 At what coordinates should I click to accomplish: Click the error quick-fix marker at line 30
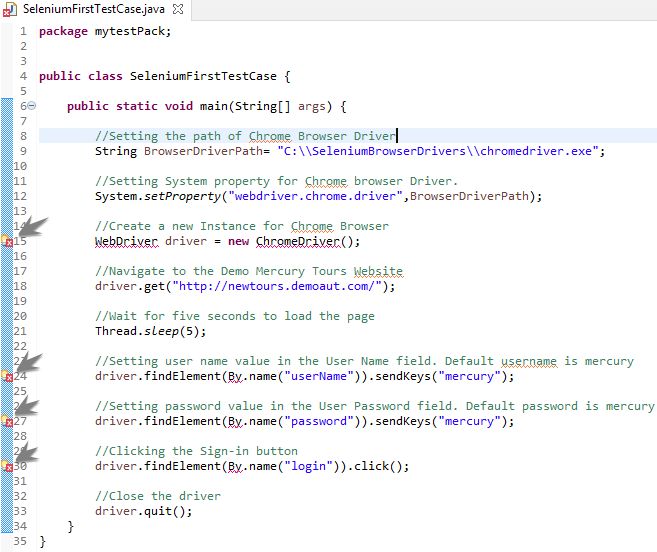click(6, 466)
